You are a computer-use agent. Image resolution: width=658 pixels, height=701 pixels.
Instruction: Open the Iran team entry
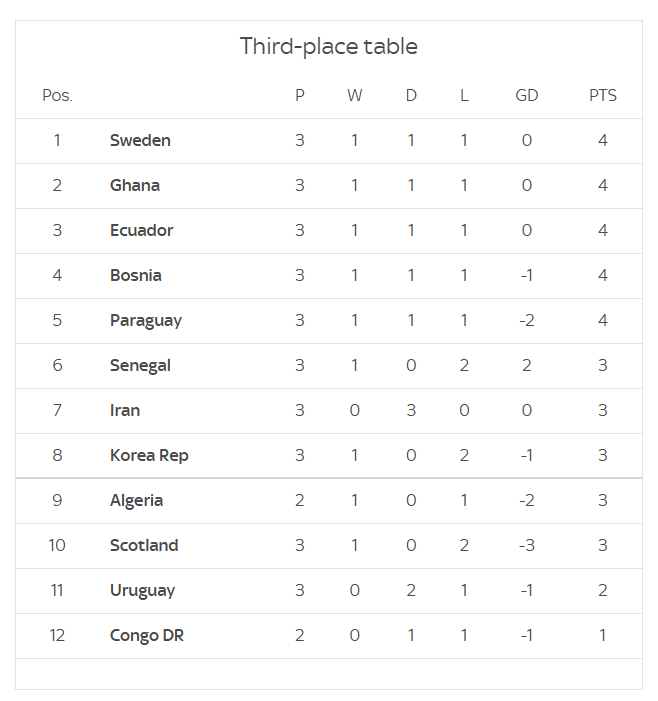pos(125,410)
